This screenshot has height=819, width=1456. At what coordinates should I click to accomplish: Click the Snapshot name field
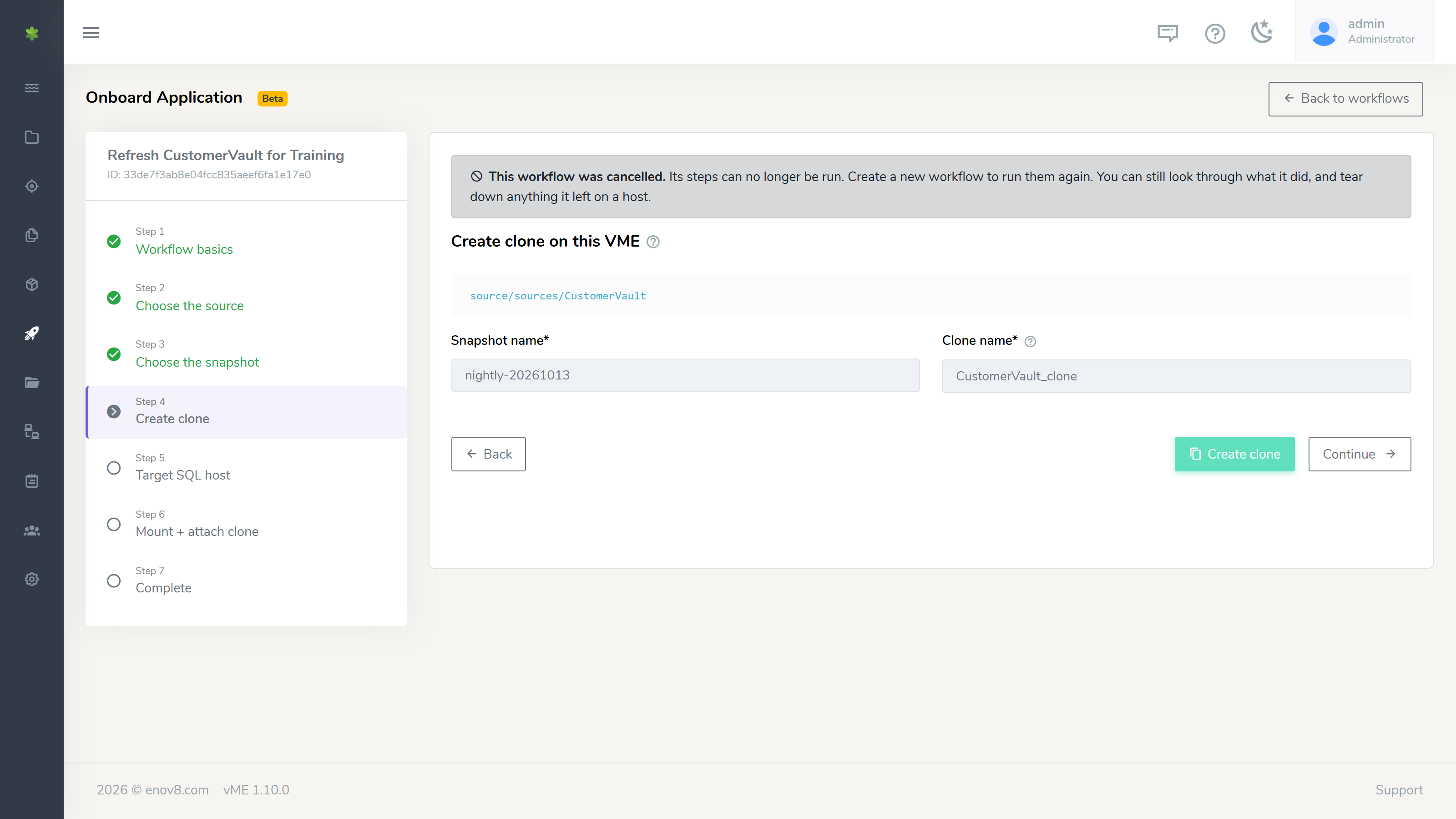(685, 375)
